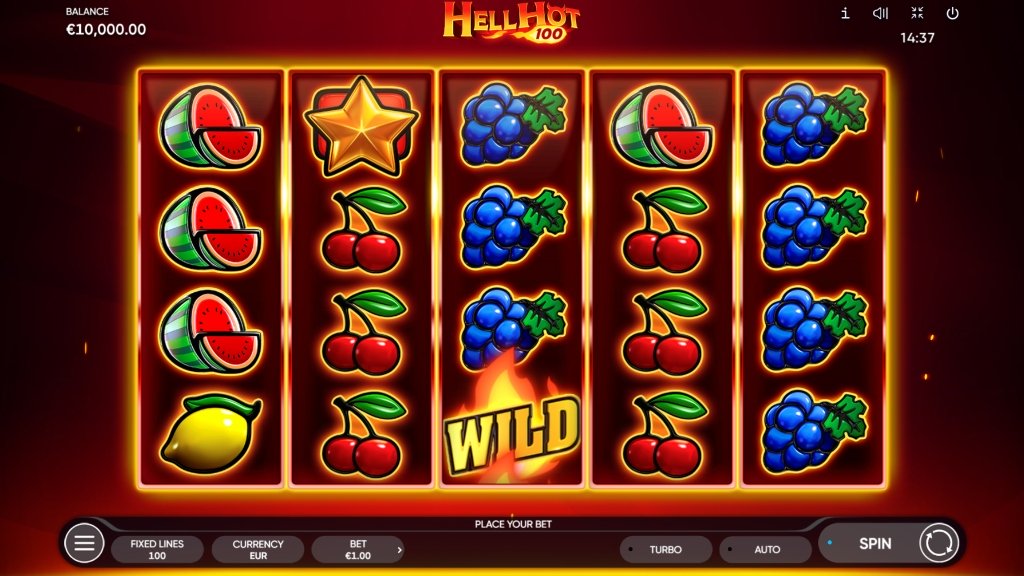Open the hamburger menu button
Viewport: 1024px width, 576px height.
point(84,543)
